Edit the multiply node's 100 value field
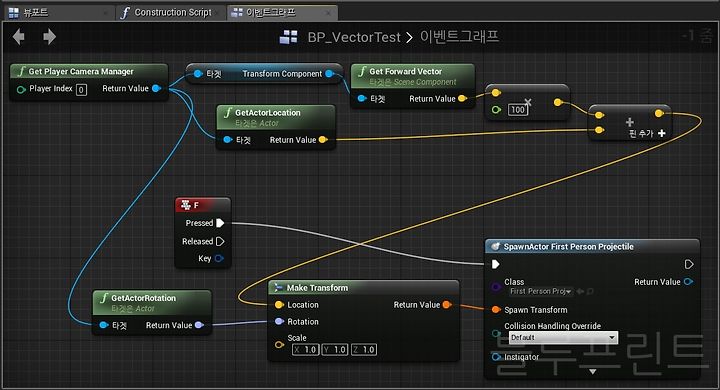This screenshot has height=390, width=720. point(518,110)
